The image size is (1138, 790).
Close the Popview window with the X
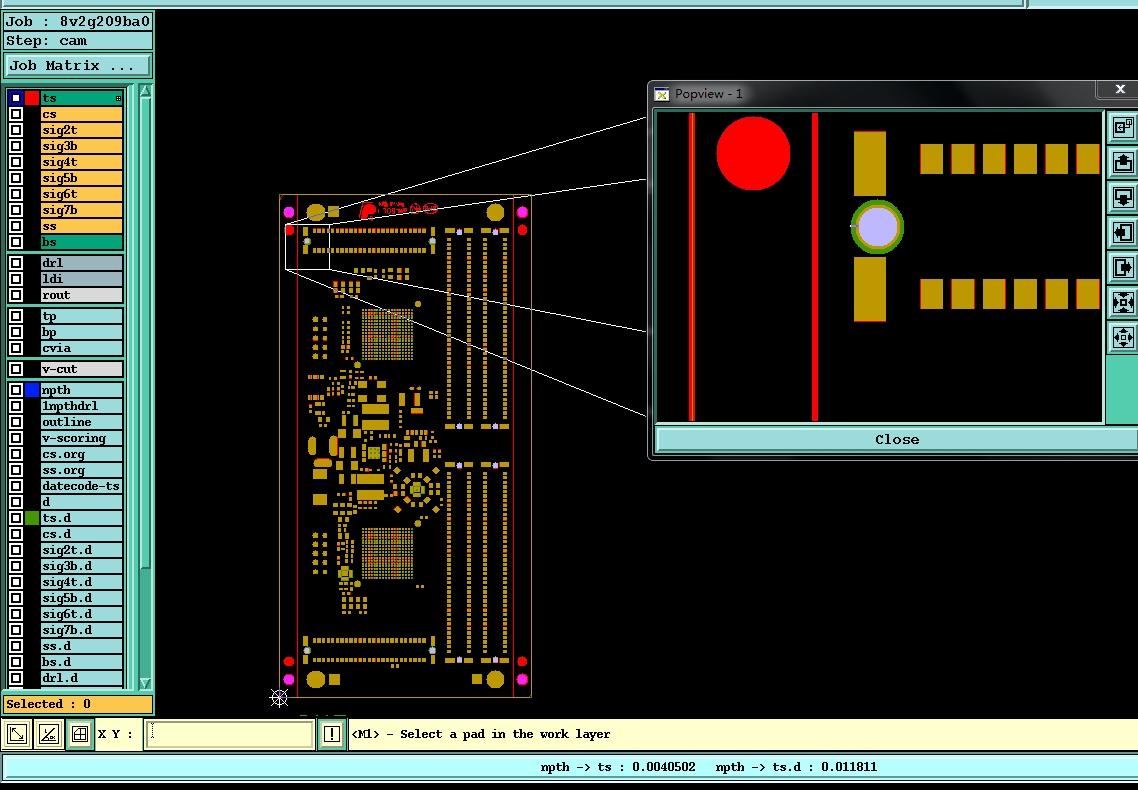[x=1120, y=89]
